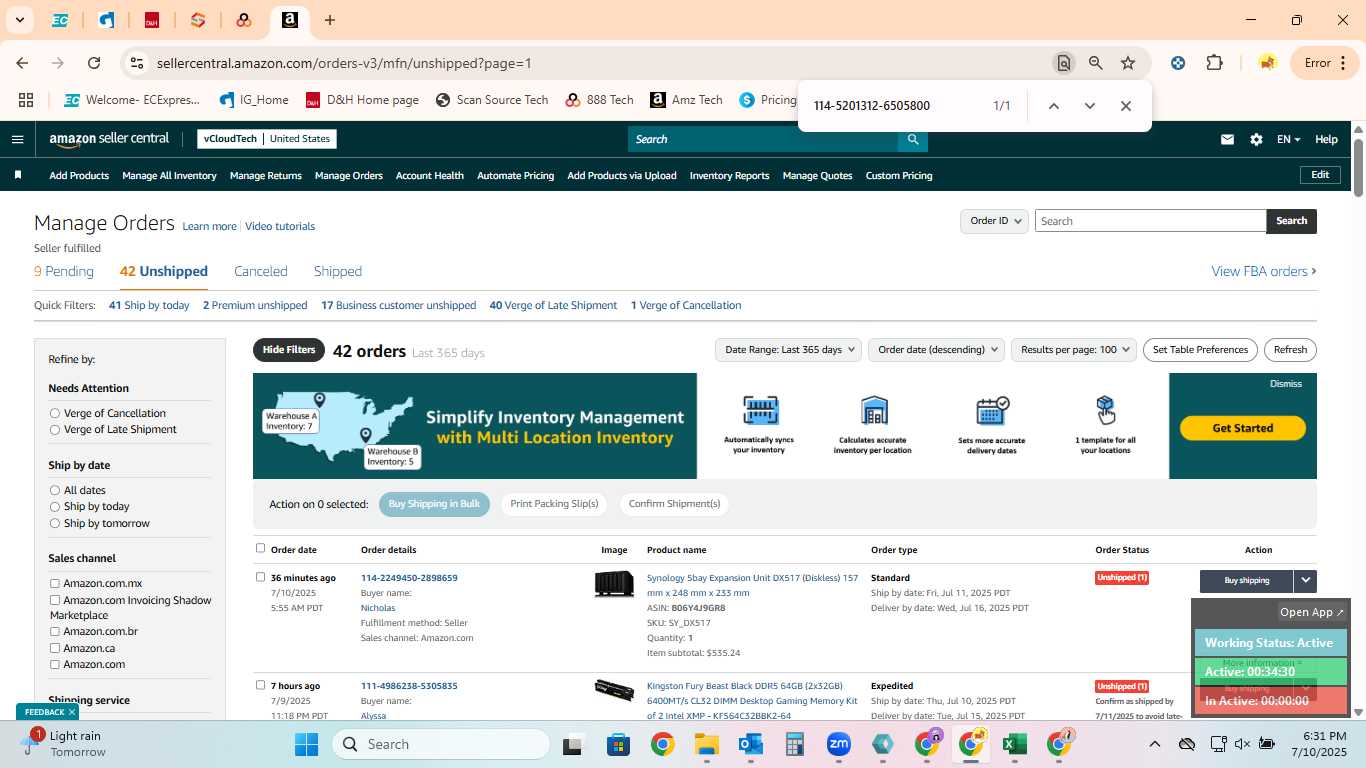
Task: Tick the select-all orders checkbox in header
Action: click(261, 548)
